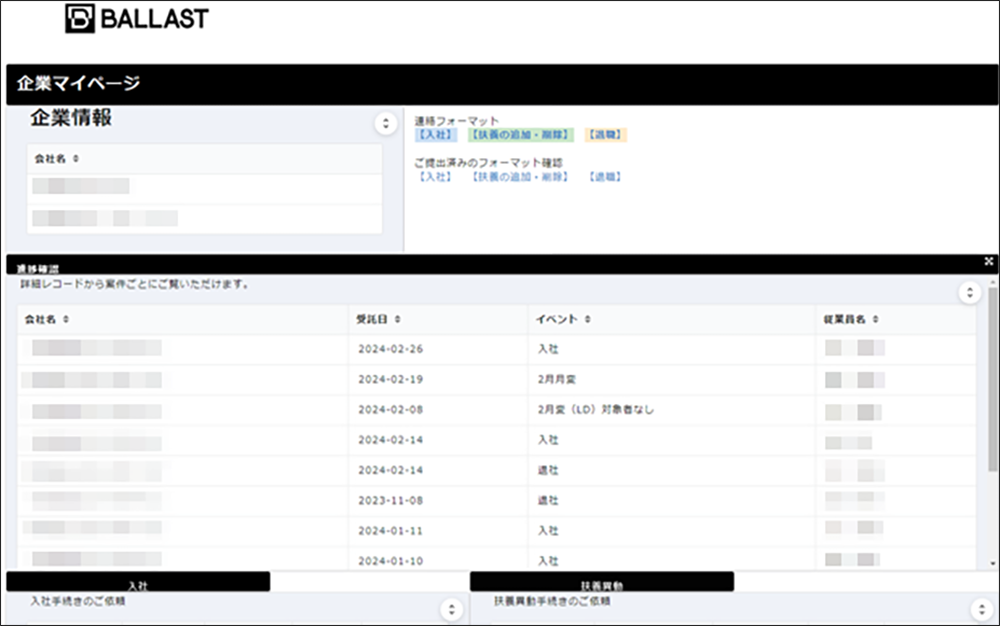The image size is (1000, 626).
Task: Click the progress table vertical scrollbar
Action: [x=992, y=382]
